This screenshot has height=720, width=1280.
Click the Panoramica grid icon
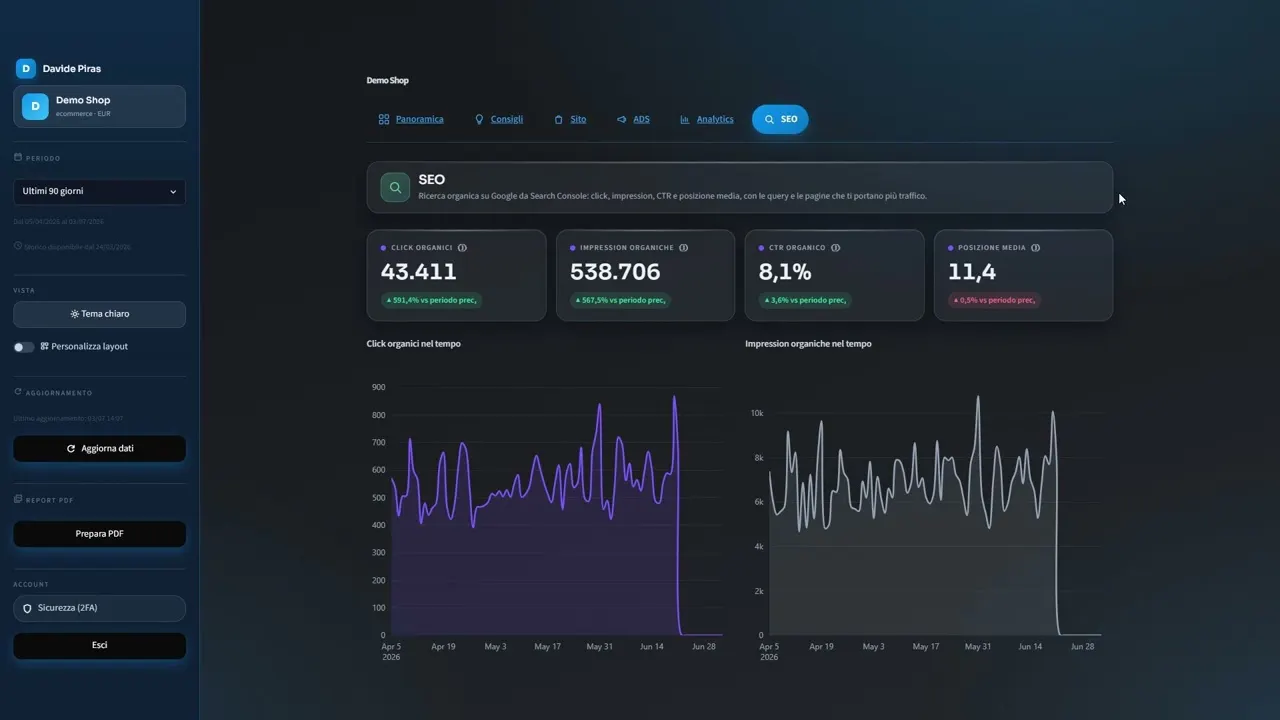coord(384,119)
